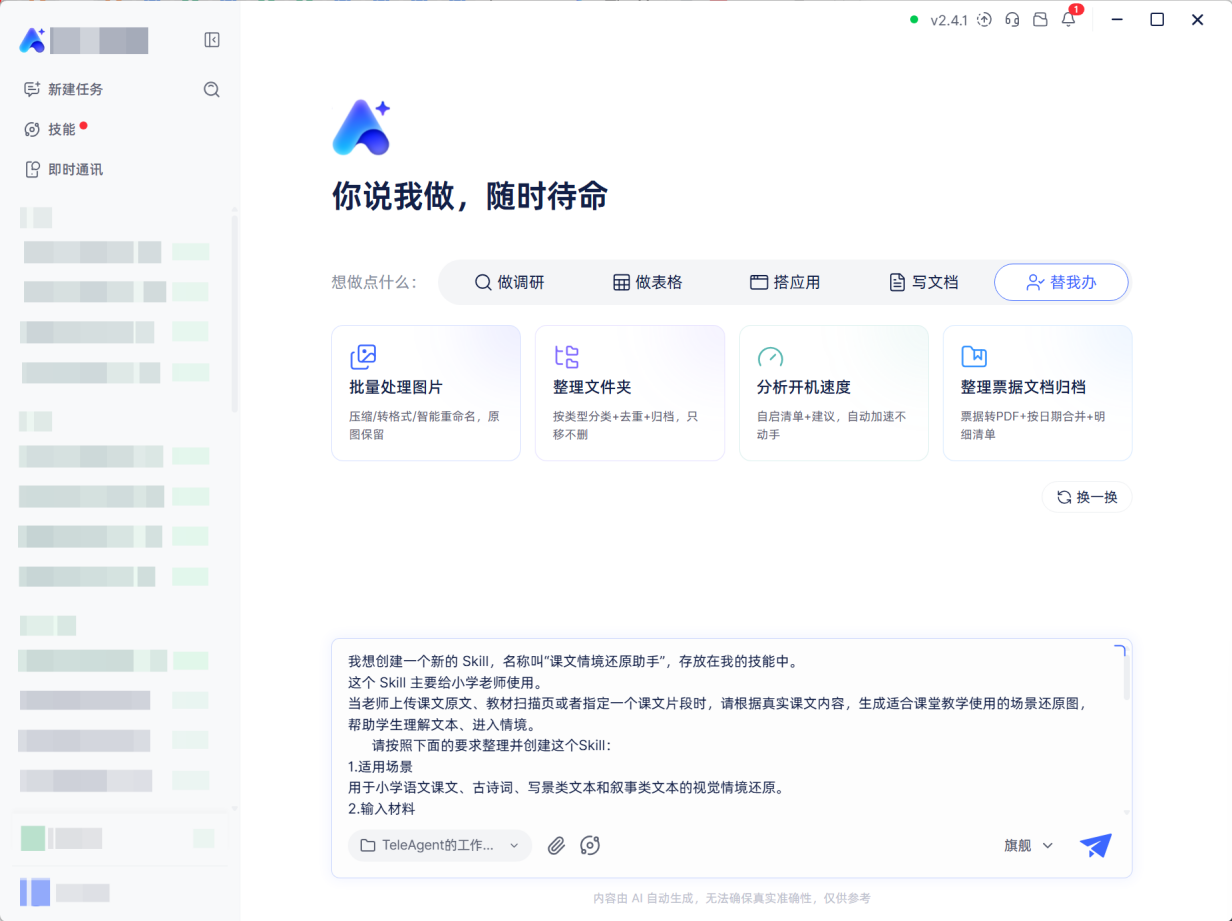Create a new task via 新建任务
The height and width of the screenshot is (921, 1232).
click(x=64, y=89)
